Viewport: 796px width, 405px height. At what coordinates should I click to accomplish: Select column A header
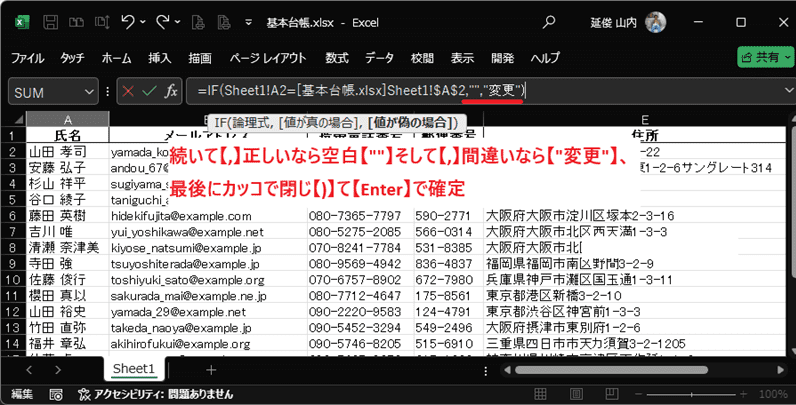tap(67, 119)
